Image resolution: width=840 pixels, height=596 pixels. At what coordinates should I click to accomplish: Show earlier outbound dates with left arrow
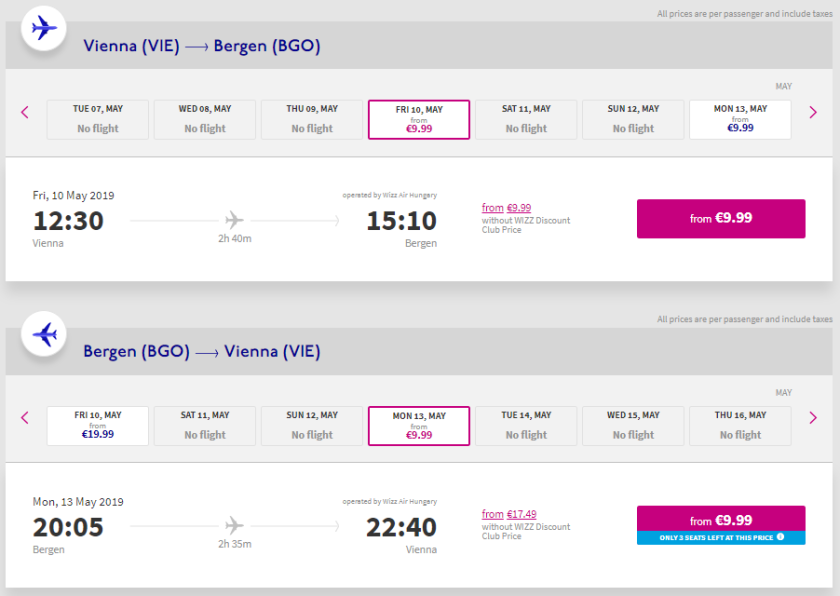pyautogui.click(x=25, y=112)
